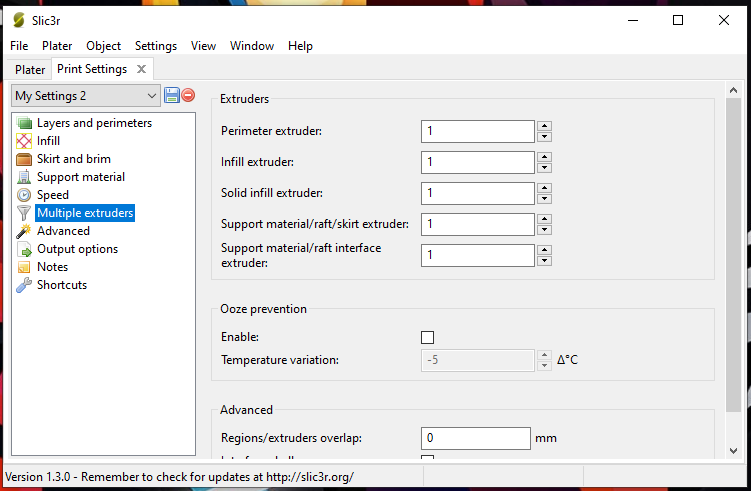Select Layers and perimeters in settings list

point(94,123)
